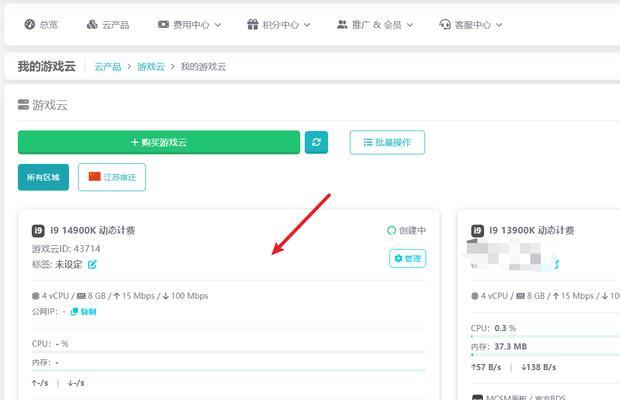Open the 云产品 menu item
620x400 pixels.
tap(108, 25)
